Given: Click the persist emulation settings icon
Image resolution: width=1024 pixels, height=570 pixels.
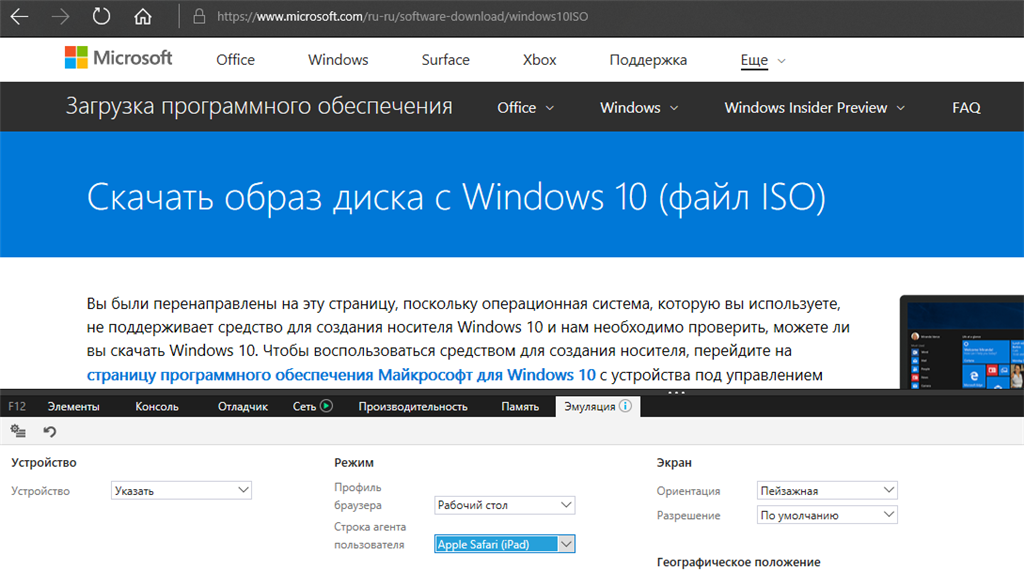Looking at the screenshot, I should click(18, 431).
